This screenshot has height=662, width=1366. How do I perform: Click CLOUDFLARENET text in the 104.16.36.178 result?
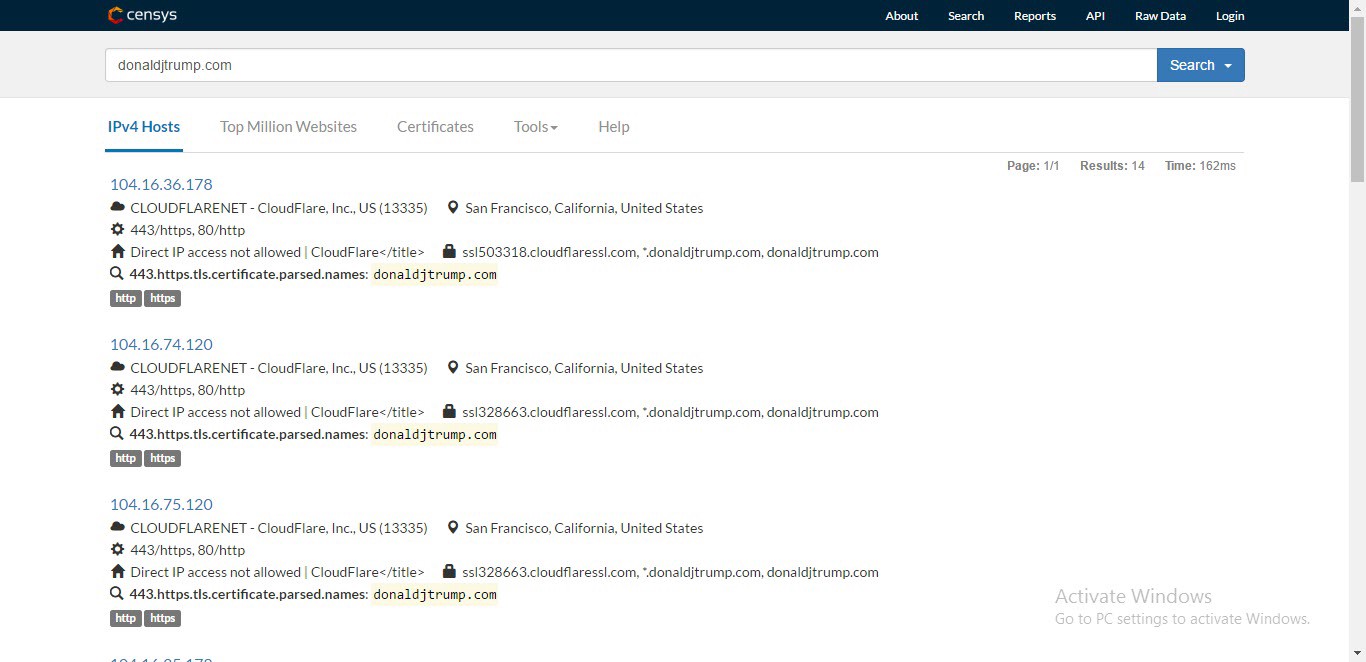pos(279,208)
